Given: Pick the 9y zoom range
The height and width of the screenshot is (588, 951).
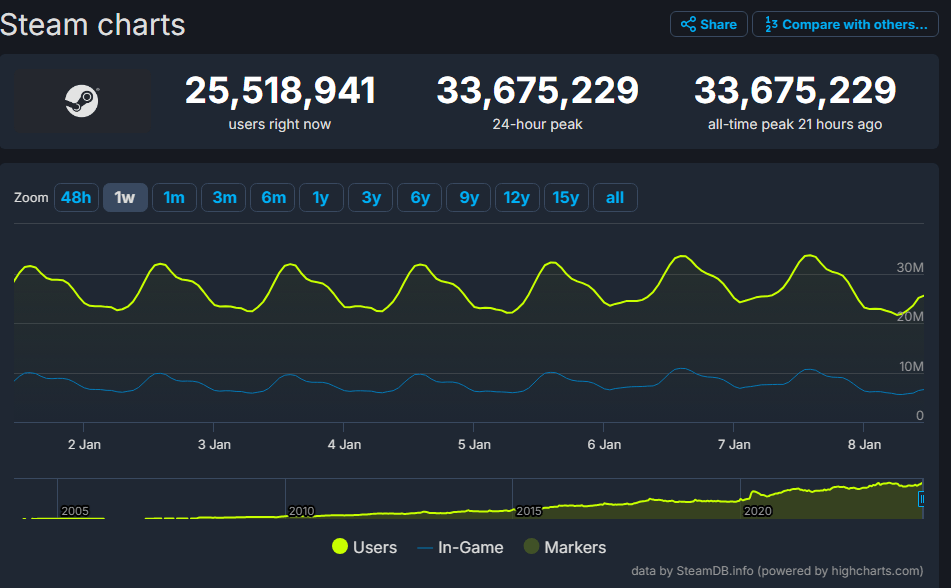Looking at the screenshot, I should [x=469, y=197].
